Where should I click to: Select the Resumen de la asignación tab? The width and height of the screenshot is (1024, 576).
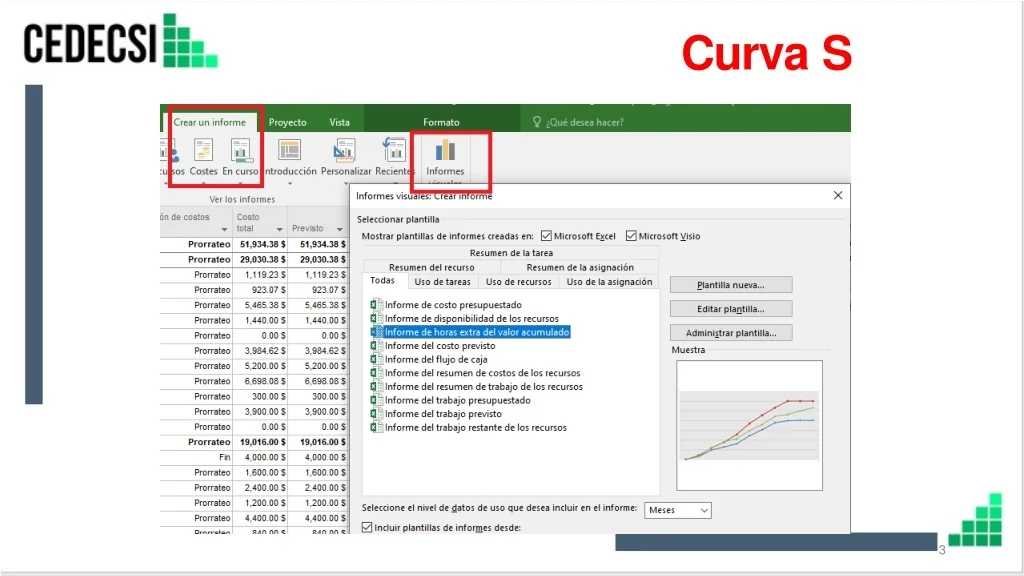point(580,267)
